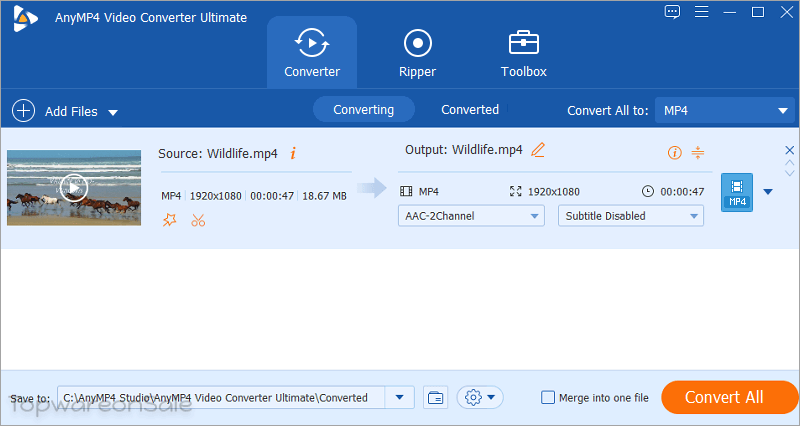Screen dimensions: 800x426
Task: Click the 18.67 MB file size text
Action: coord(324,196)
